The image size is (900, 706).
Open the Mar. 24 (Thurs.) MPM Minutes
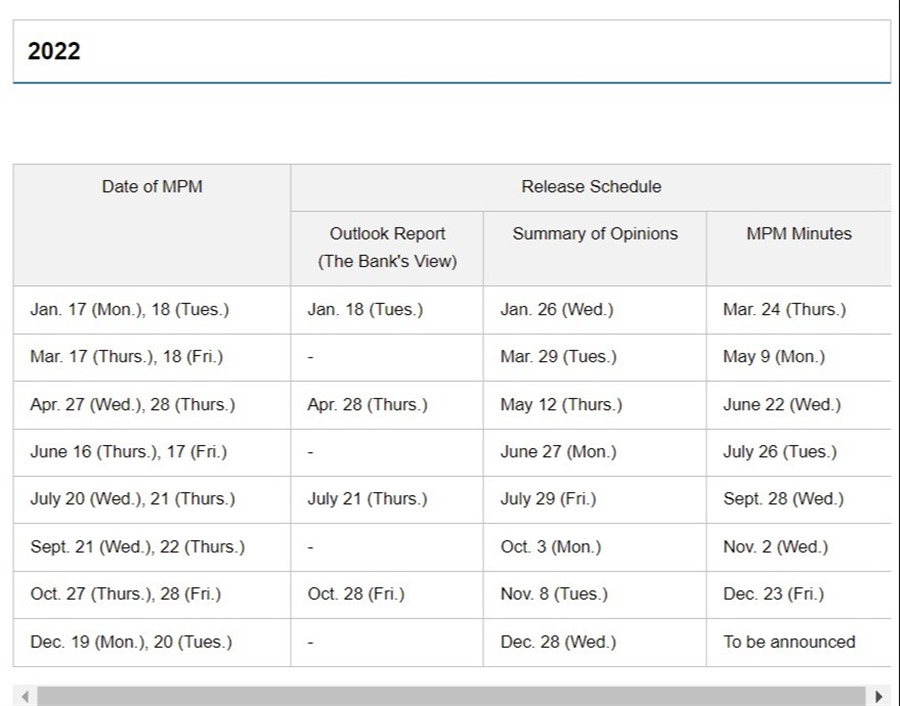click(784, 310)
